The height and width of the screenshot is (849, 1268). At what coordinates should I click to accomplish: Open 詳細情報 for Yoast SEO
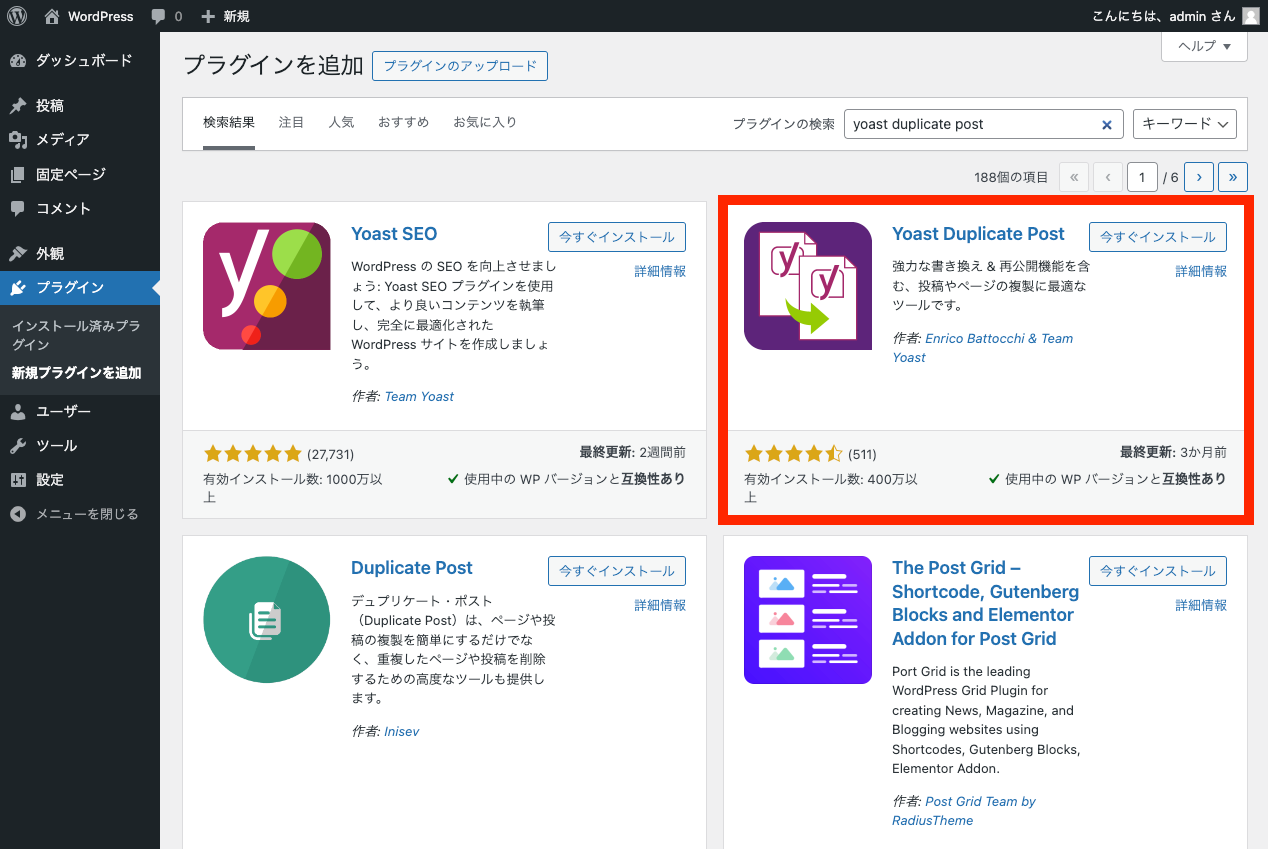[x=660, y=271]
